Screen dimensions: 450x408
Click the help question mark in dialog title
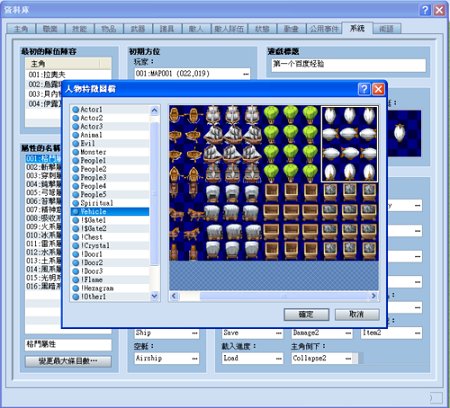point(364,89)
